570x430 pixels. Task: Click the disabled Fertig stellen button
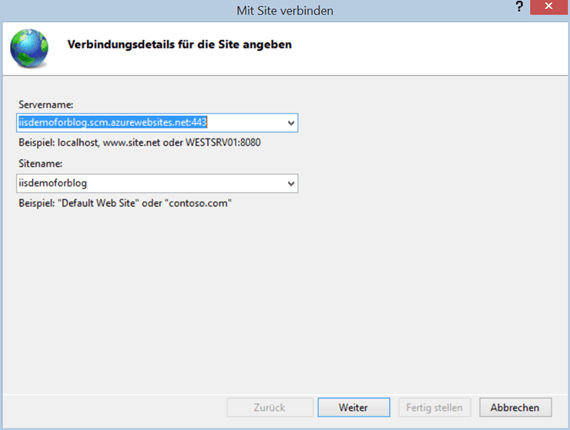pyautogui.click(x=434, y=407)
